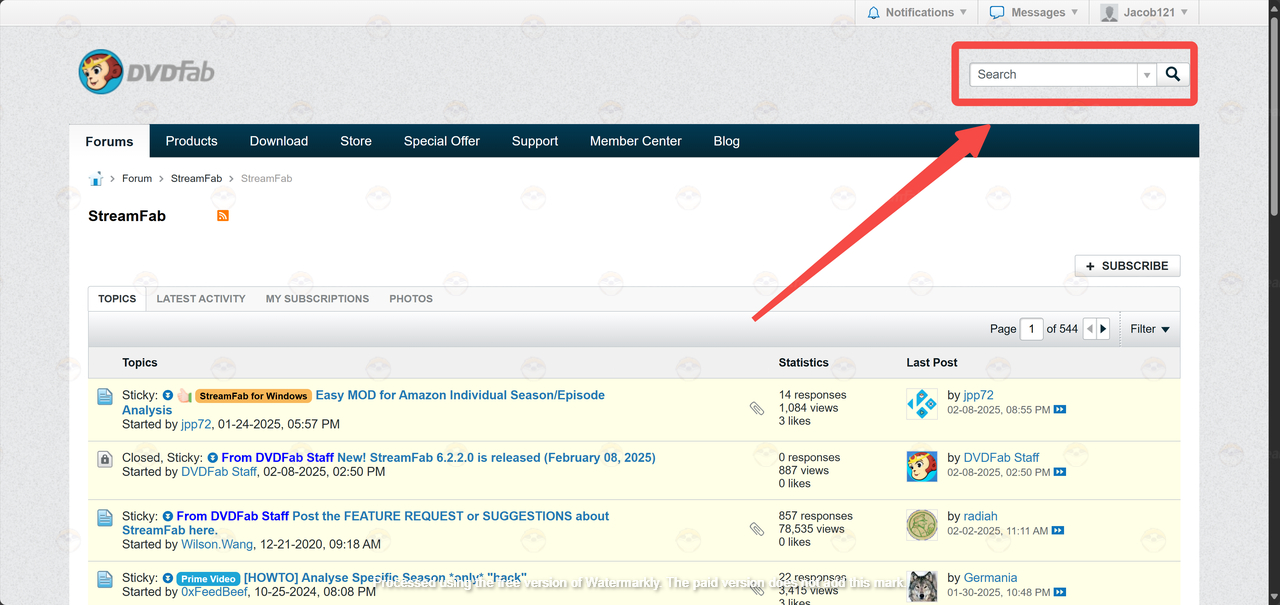The height and width of the screenshot is (605, 1280).
Task: Open the Forums nav tab
Action: click(110, 141)
